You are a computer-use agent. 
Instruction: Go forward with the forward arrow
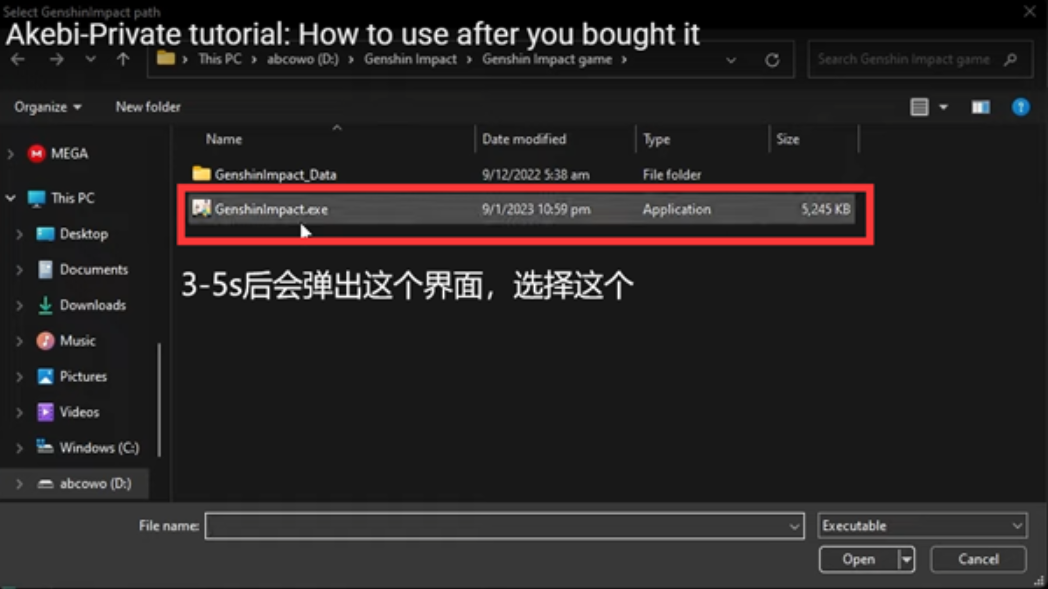click(56, 60)
